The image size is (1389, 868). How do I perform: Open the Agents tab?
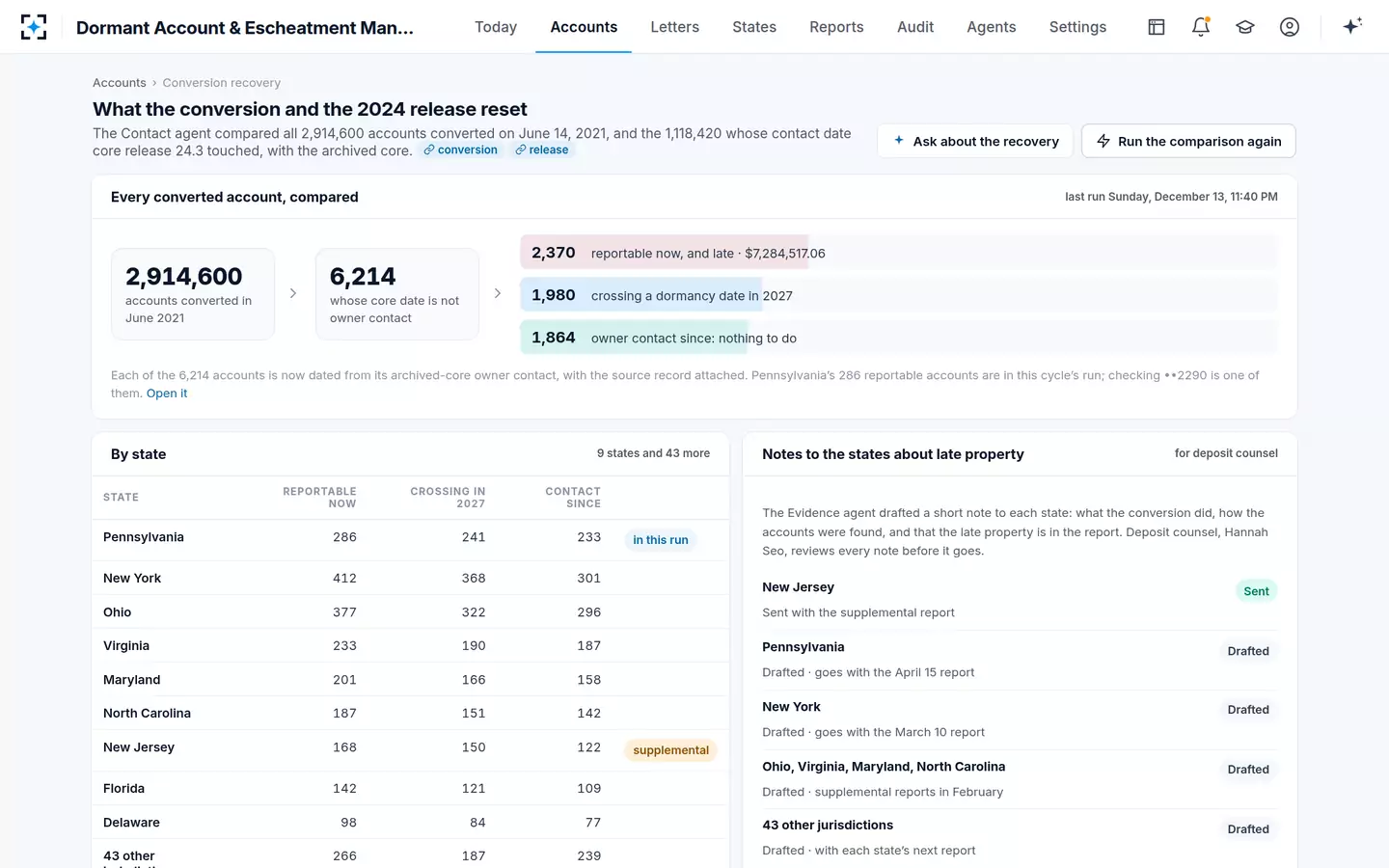point(992,27)
